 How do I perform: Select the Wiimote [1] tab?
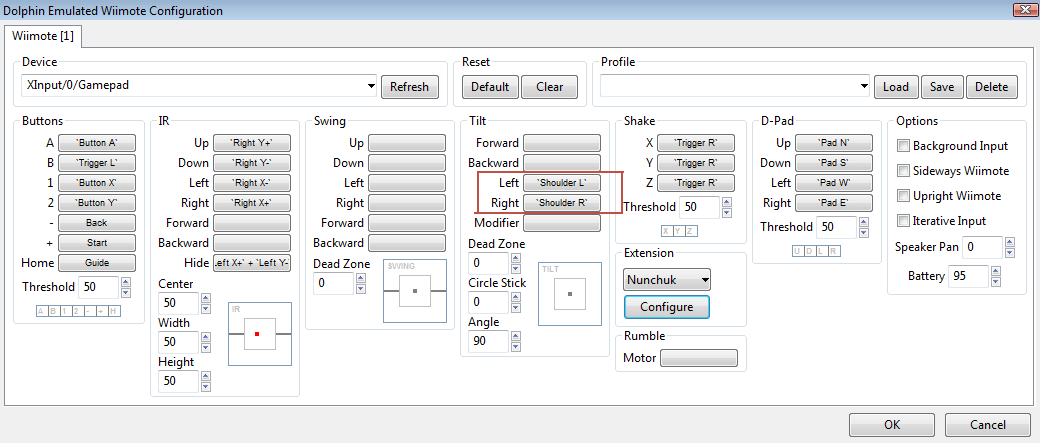pos(43,36)
